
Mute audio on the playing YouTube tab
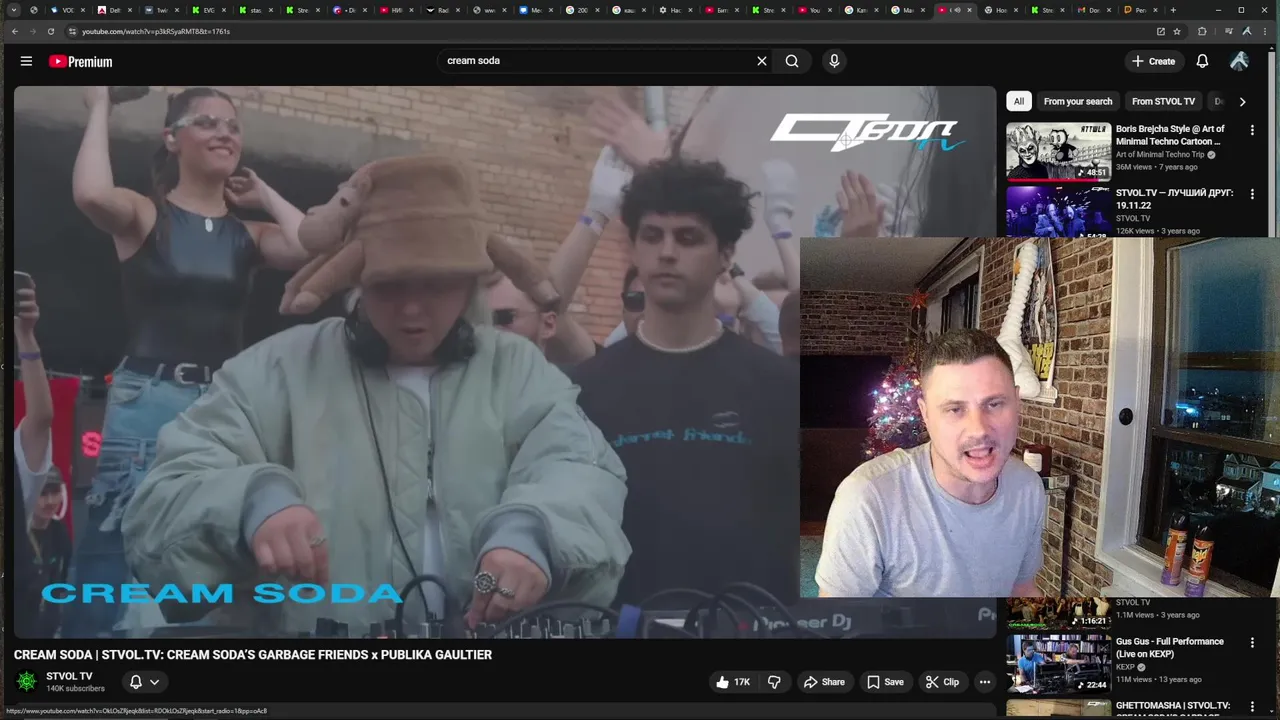coord(958,10)
